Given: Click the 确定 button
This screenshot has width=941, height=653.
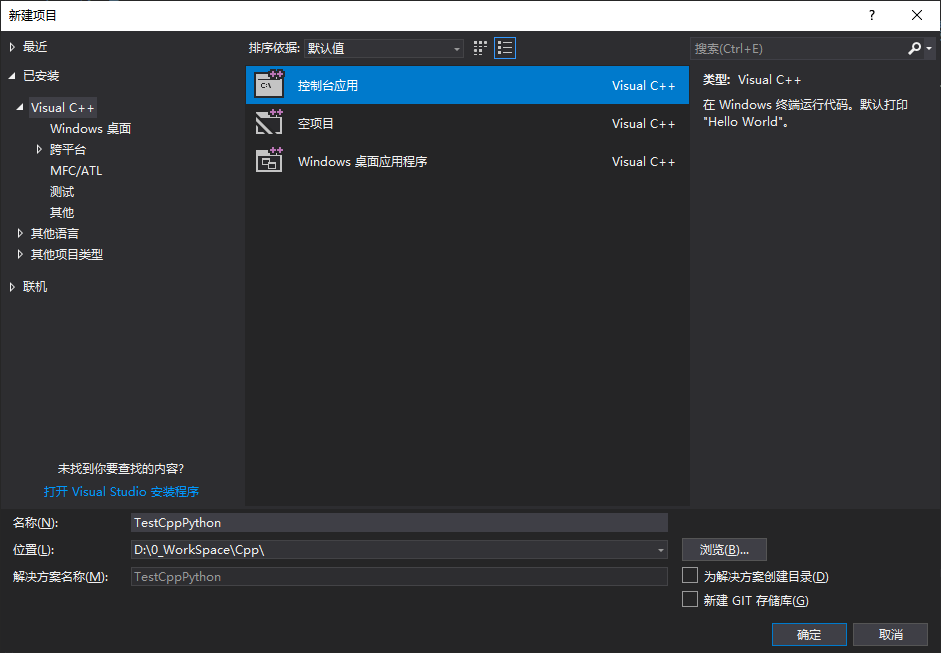Looking at the screenshot, I should click(808, 634).
